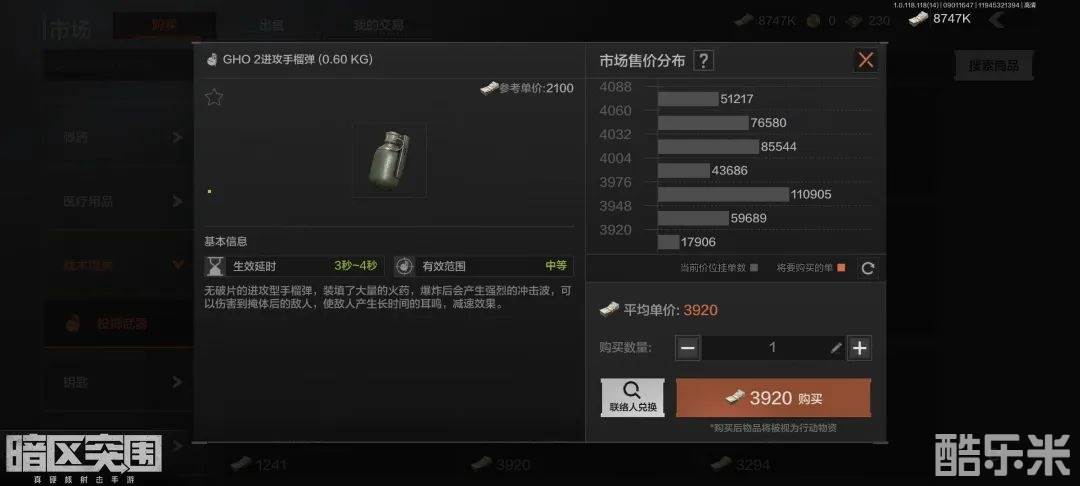
Task: Close the grenade detail dialog
Action: point(865,60)
